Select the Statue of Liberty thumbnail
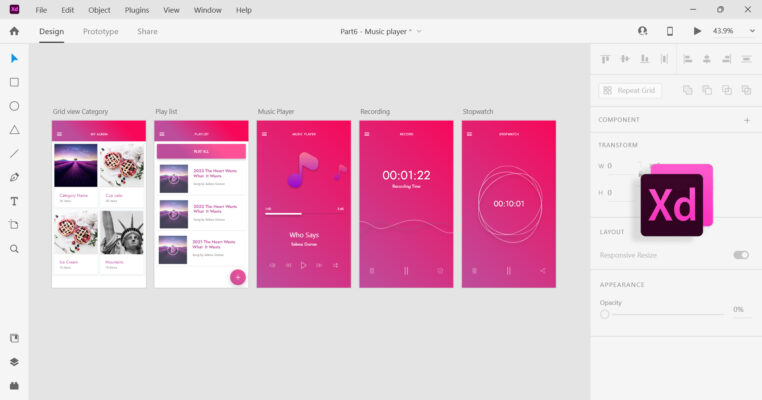This screenshot has height=400, width=762. (122, 232)
